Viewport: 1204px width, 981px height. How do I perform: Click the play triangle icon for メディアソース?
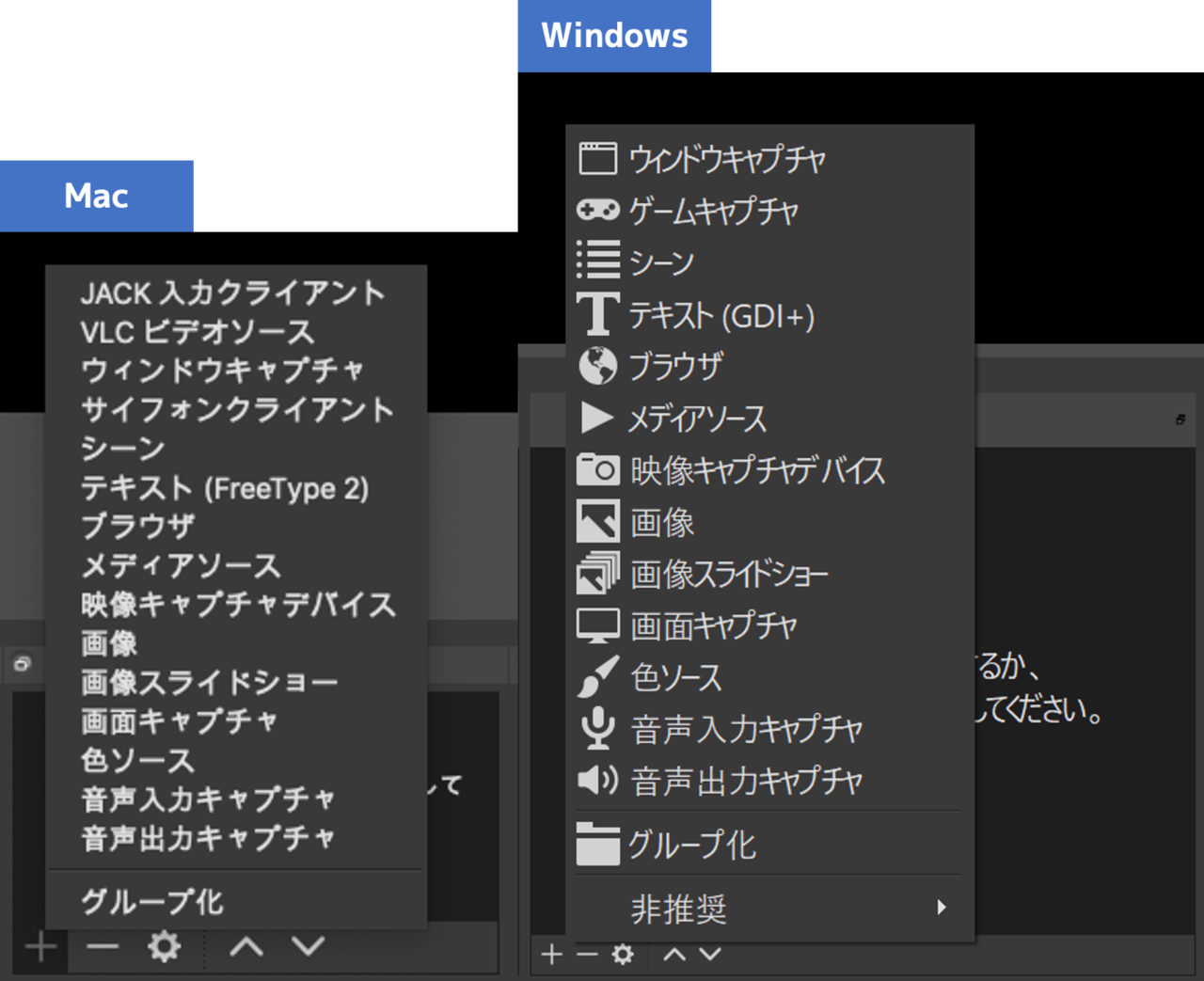click(597, 418)
